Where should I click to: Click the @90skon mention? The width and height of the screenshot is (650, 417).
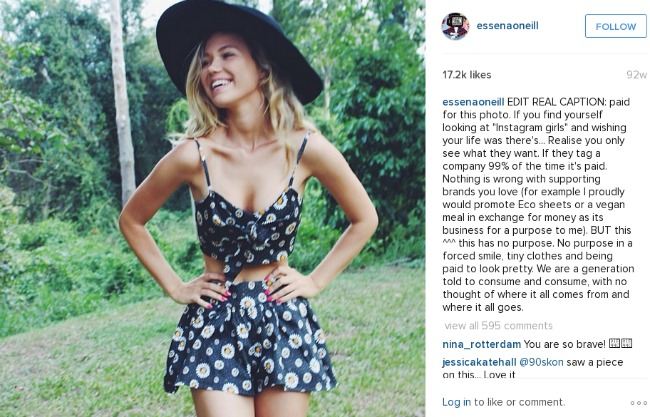point(541,362)
